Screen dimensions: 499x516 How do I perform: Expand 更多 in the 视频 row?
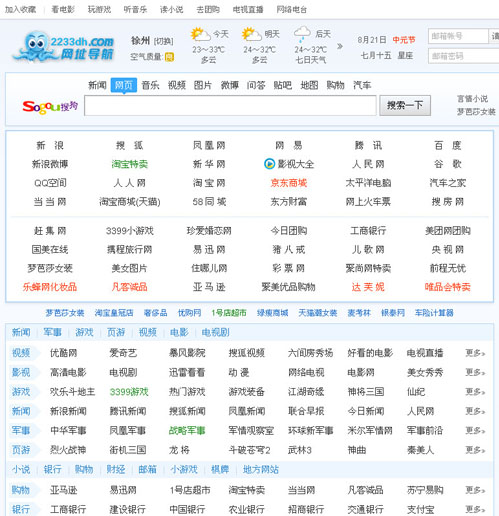[x=475, y=353]
